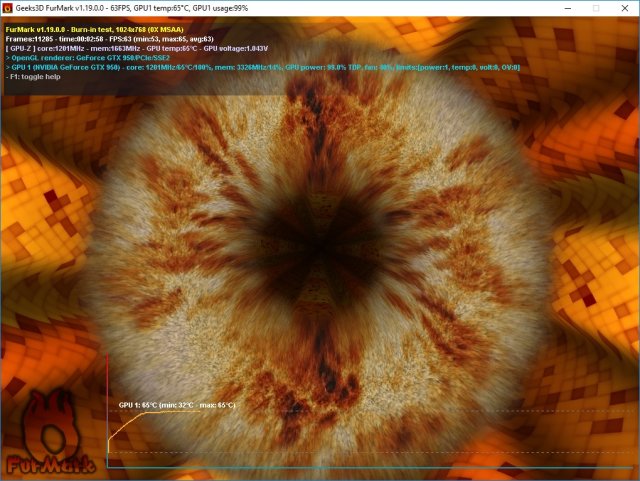640x481 pixels.
Task: Click the blue baseline of temperature graph
Action: [400, 467]
